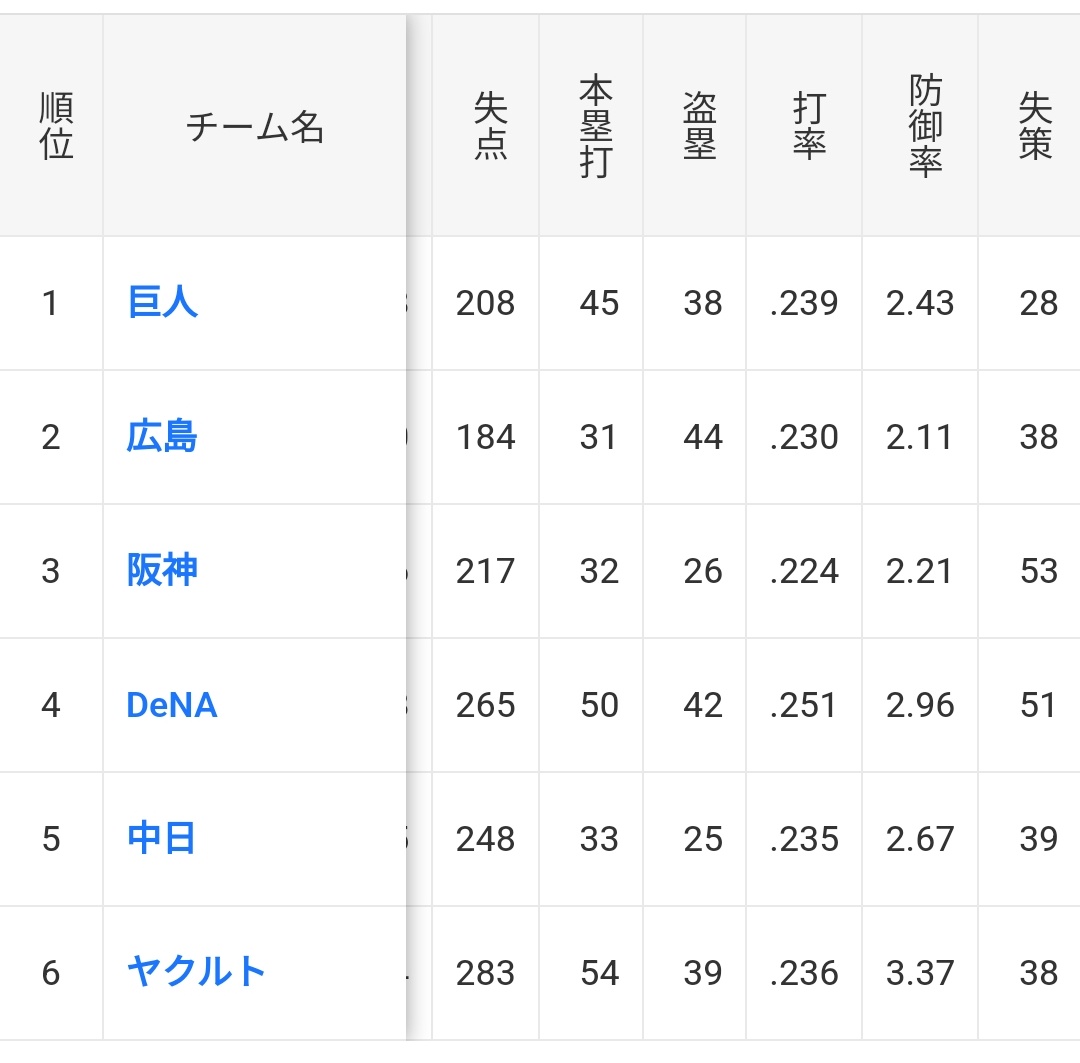This screenshot has width=1080, height=1063.
Task: Click DeNA's batting average .251
Action: pyautogui.click(x=803, y=705)
